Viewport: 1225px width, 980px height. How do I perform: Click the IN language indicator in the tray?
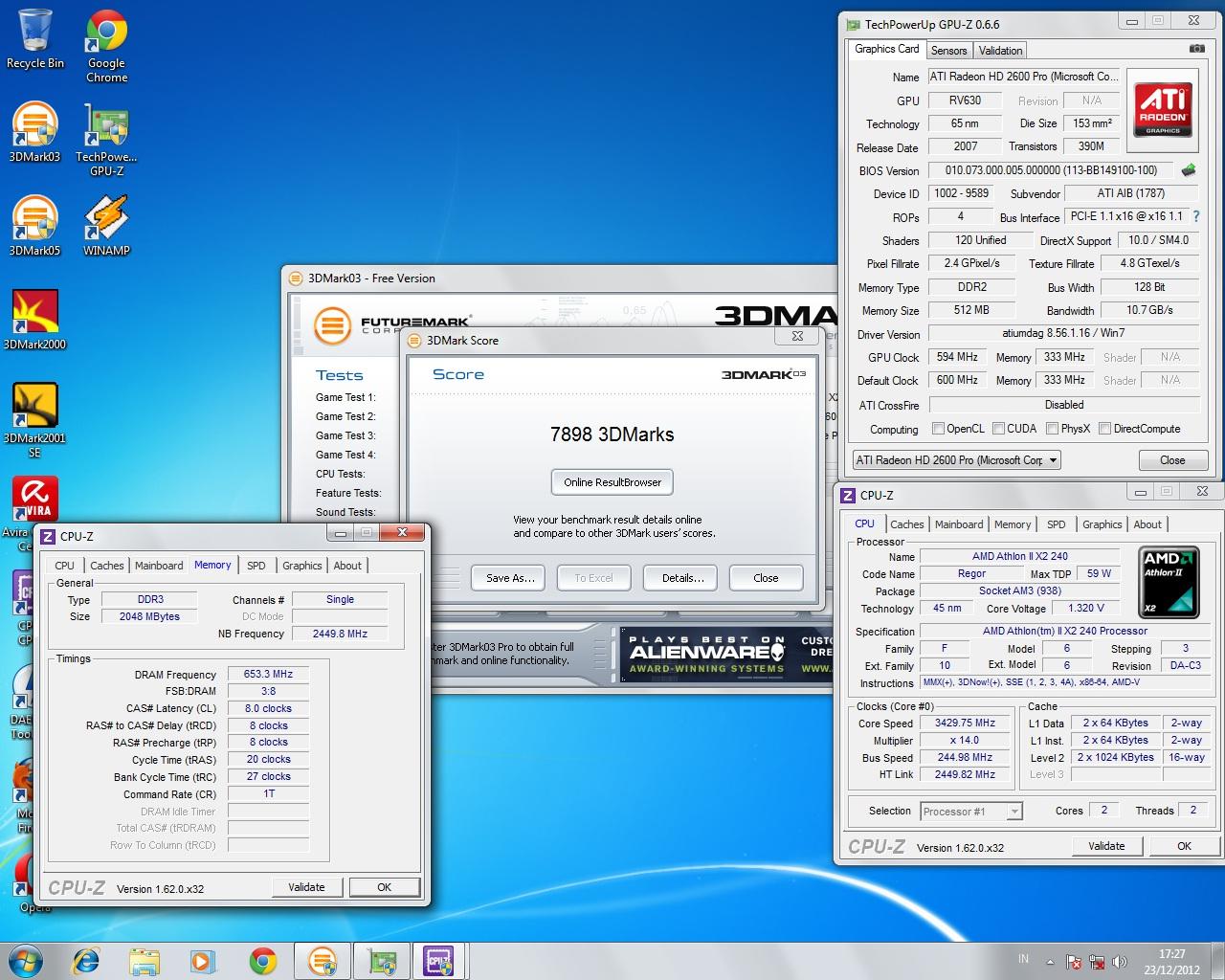[1023, 959]
